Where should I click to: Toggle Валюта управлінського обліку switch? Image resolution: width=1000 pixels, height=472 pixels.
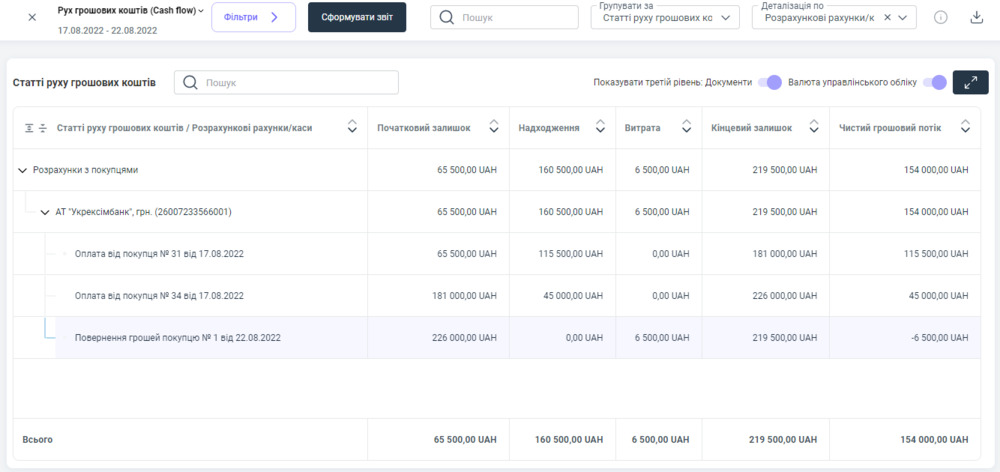click(x=934, y=82)
